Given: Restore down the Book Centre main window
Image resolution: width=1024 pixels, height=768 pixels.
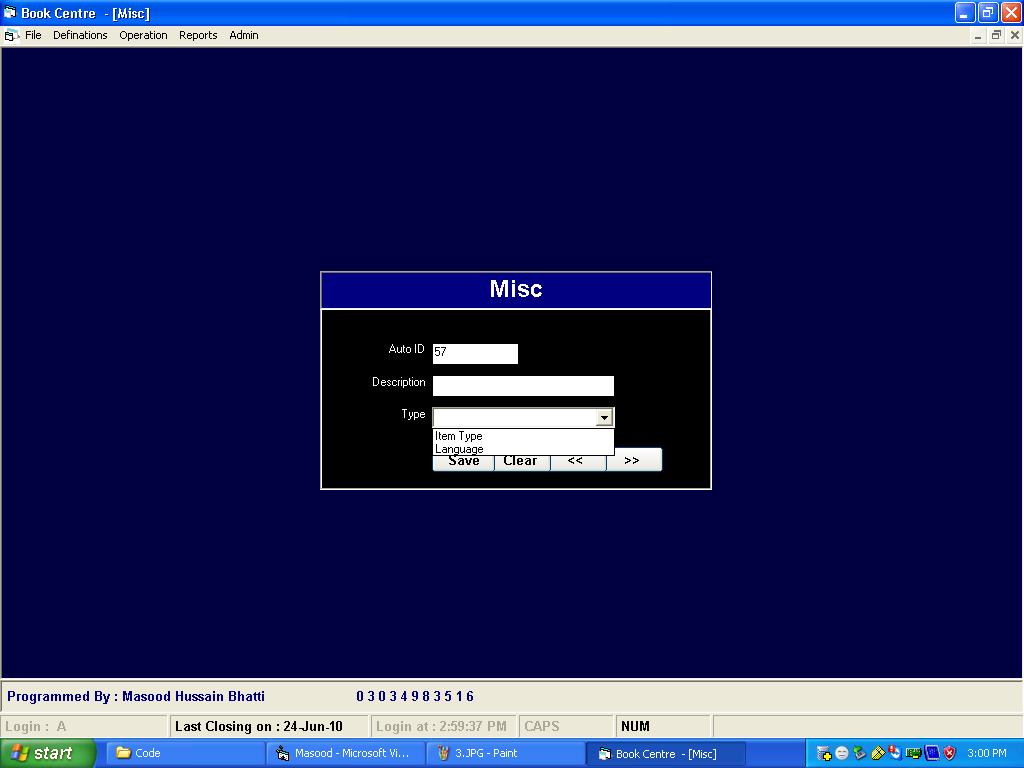Looking at the screenshot, I should click(x=987, y=12).
